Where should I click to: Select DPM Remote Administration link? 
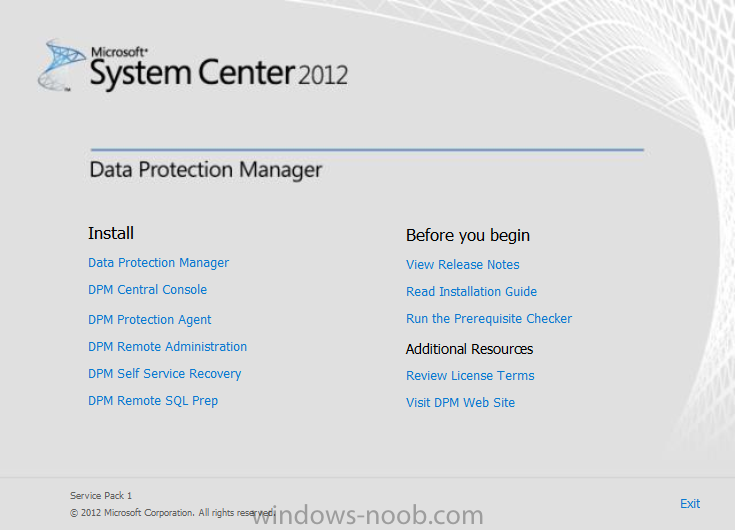[x=167, y=347]
